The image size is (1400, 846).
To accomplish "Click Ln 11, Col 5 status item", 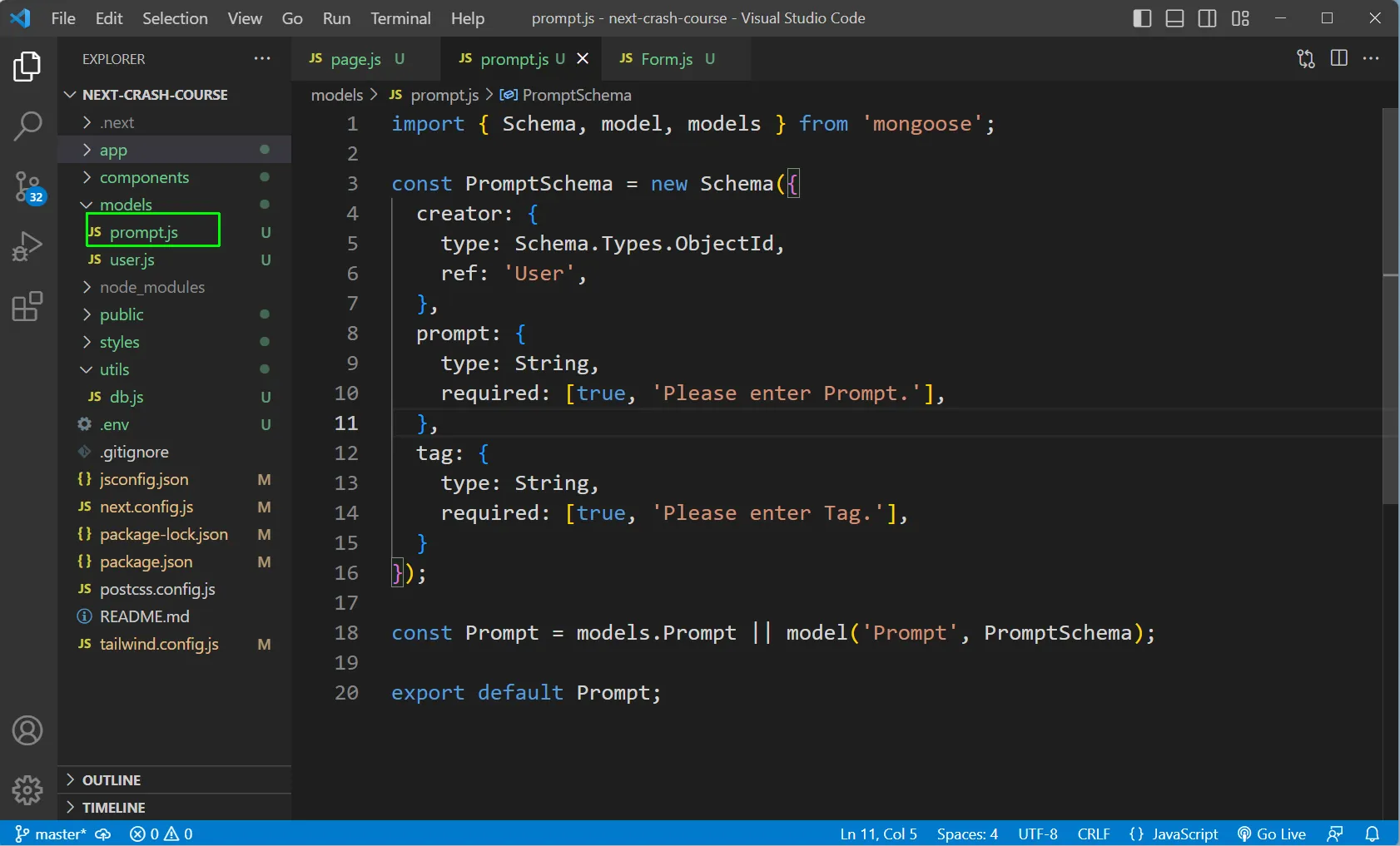I will pyautogui.click(x=878, y=834).
